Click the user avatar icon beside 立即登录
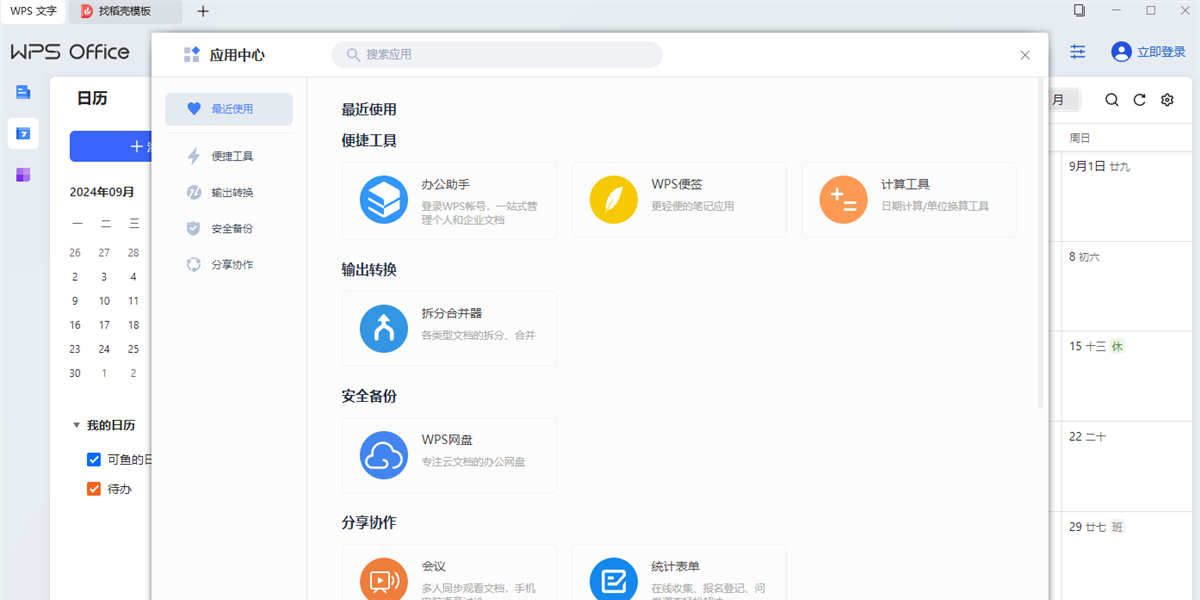Screen dimensions: 1200x600 tap(1121, 51)
